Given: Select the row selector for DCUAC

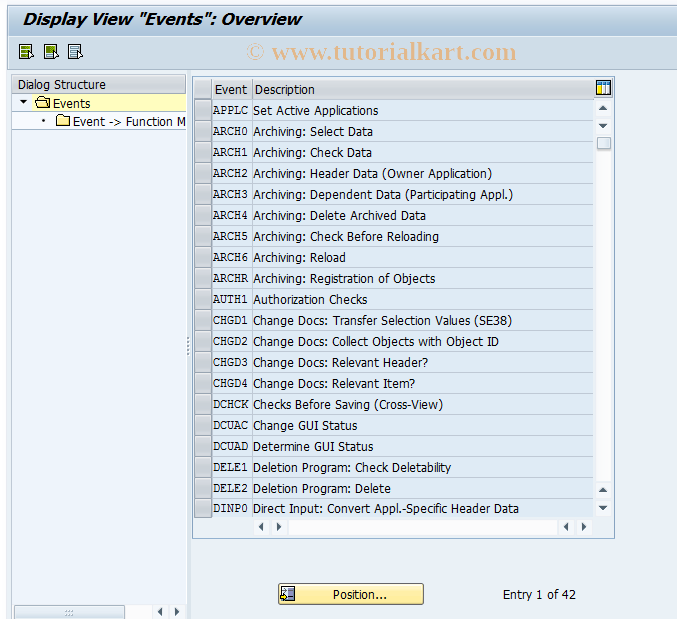Looking at the screenshot, I should tap(202, 425).
